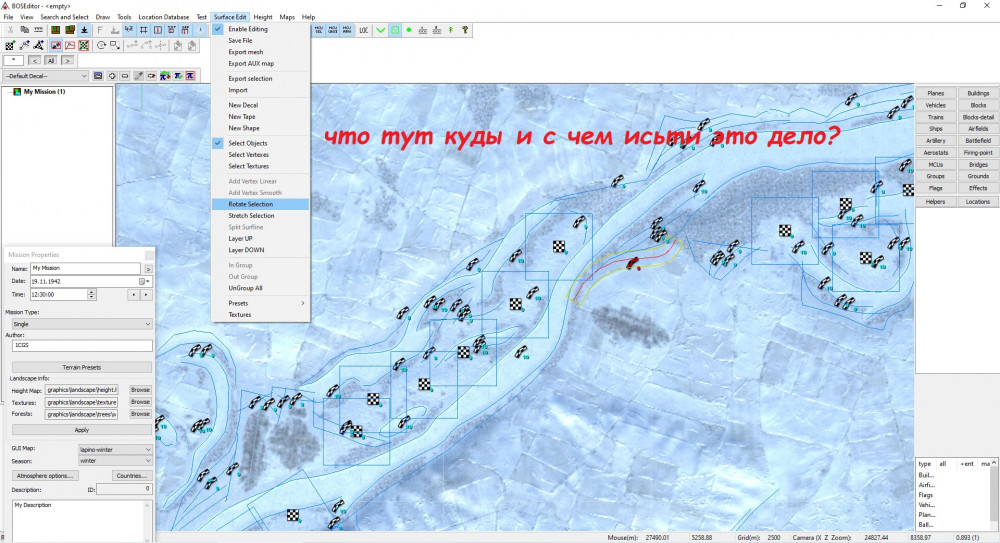1000x543 pixels.
Task: Toggle the Select Objects menu option
Action: click(x=247, y=143)
